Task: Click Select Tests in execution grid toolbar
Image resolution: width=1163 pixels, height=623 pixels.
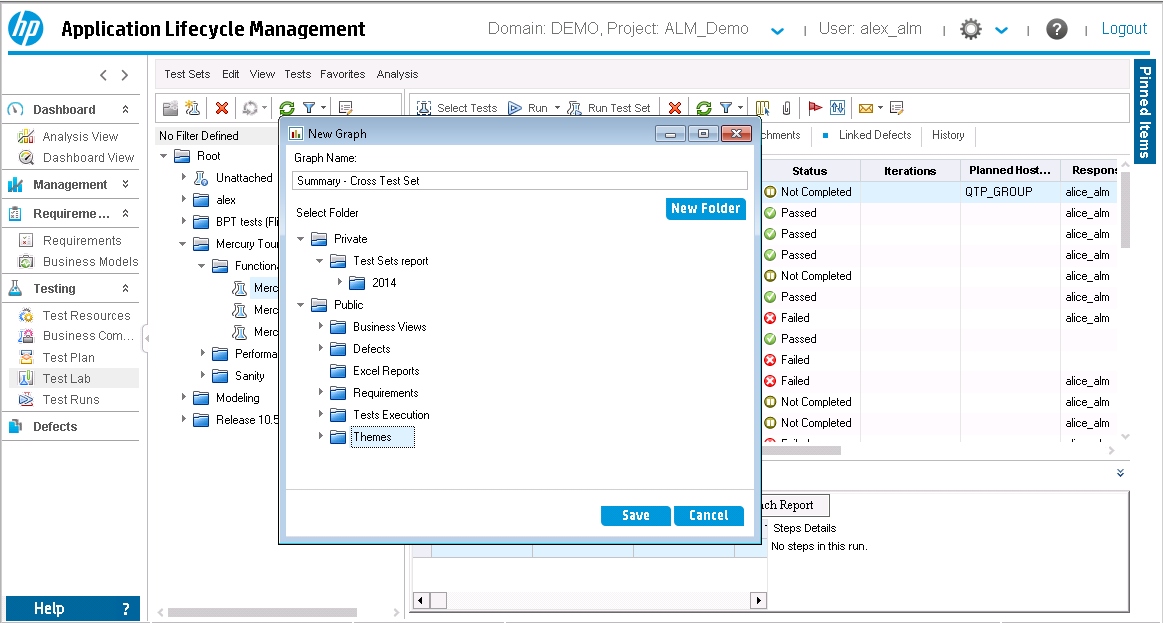Action: point(457,108)
